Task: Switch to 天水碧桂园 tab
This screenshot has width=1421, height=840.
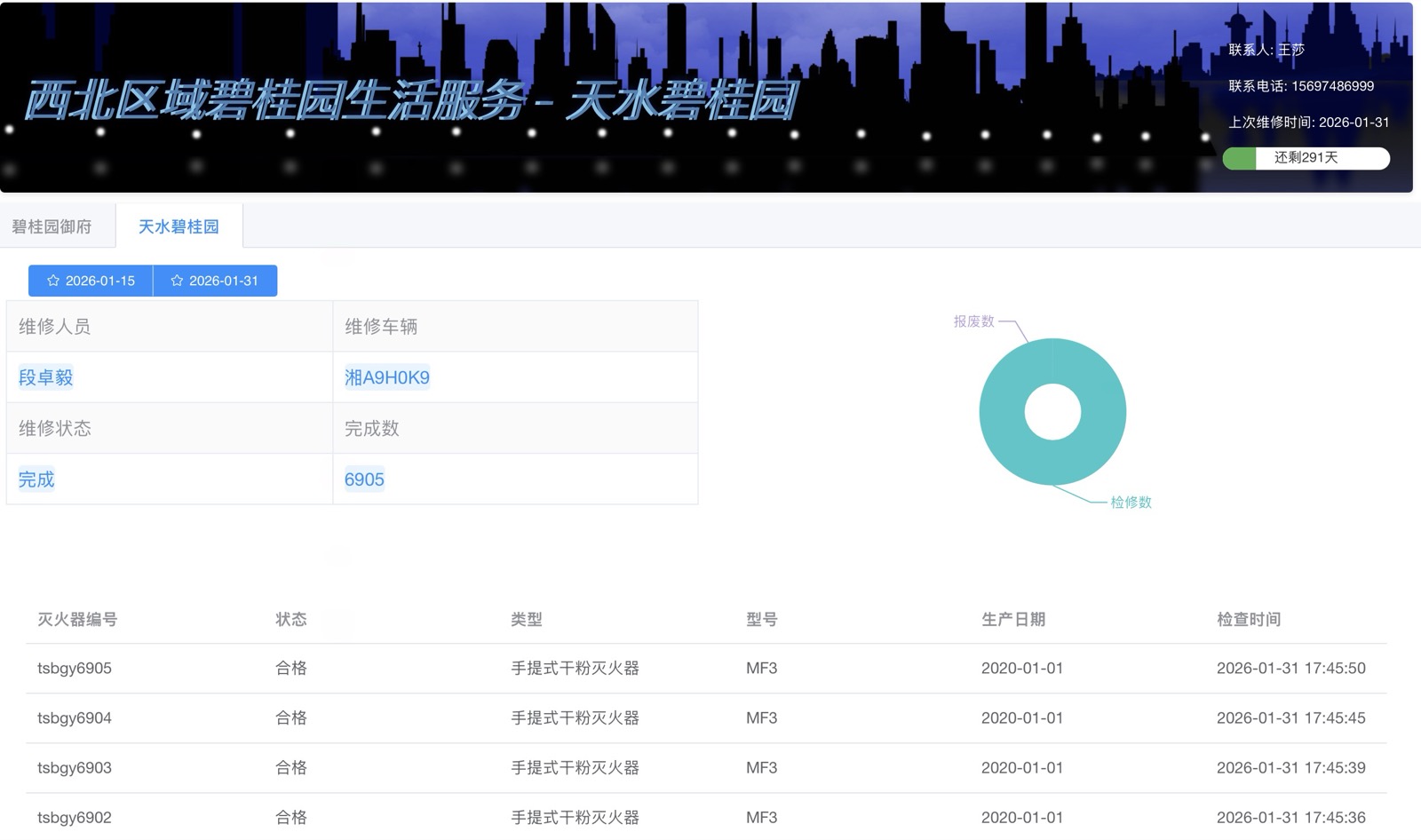Action: (x=179, y=226)
